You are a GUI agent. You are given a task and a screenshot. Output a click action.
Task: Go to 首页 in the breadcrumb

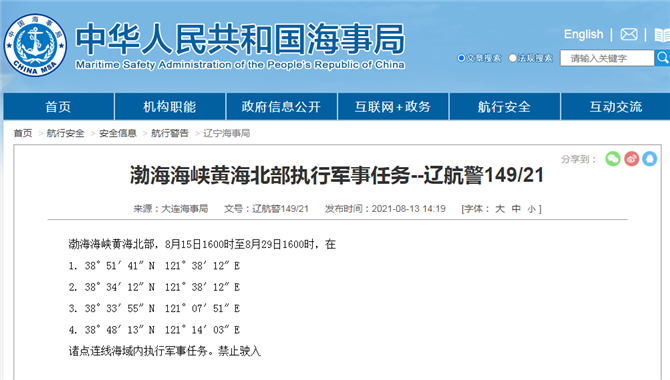click(23, 133)
